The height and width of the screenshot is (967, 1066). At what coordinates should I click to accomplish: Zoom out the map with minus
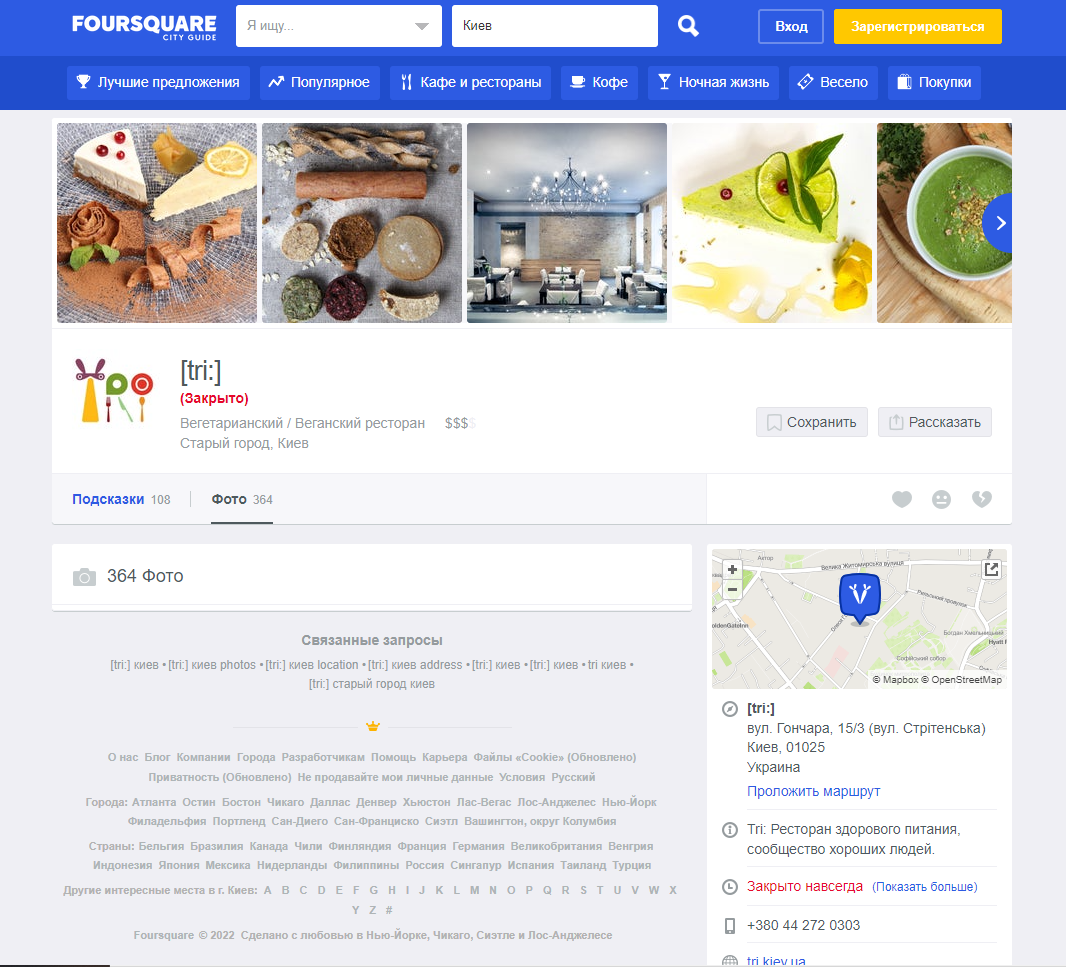pyautogui.click(x=732, y=590)
